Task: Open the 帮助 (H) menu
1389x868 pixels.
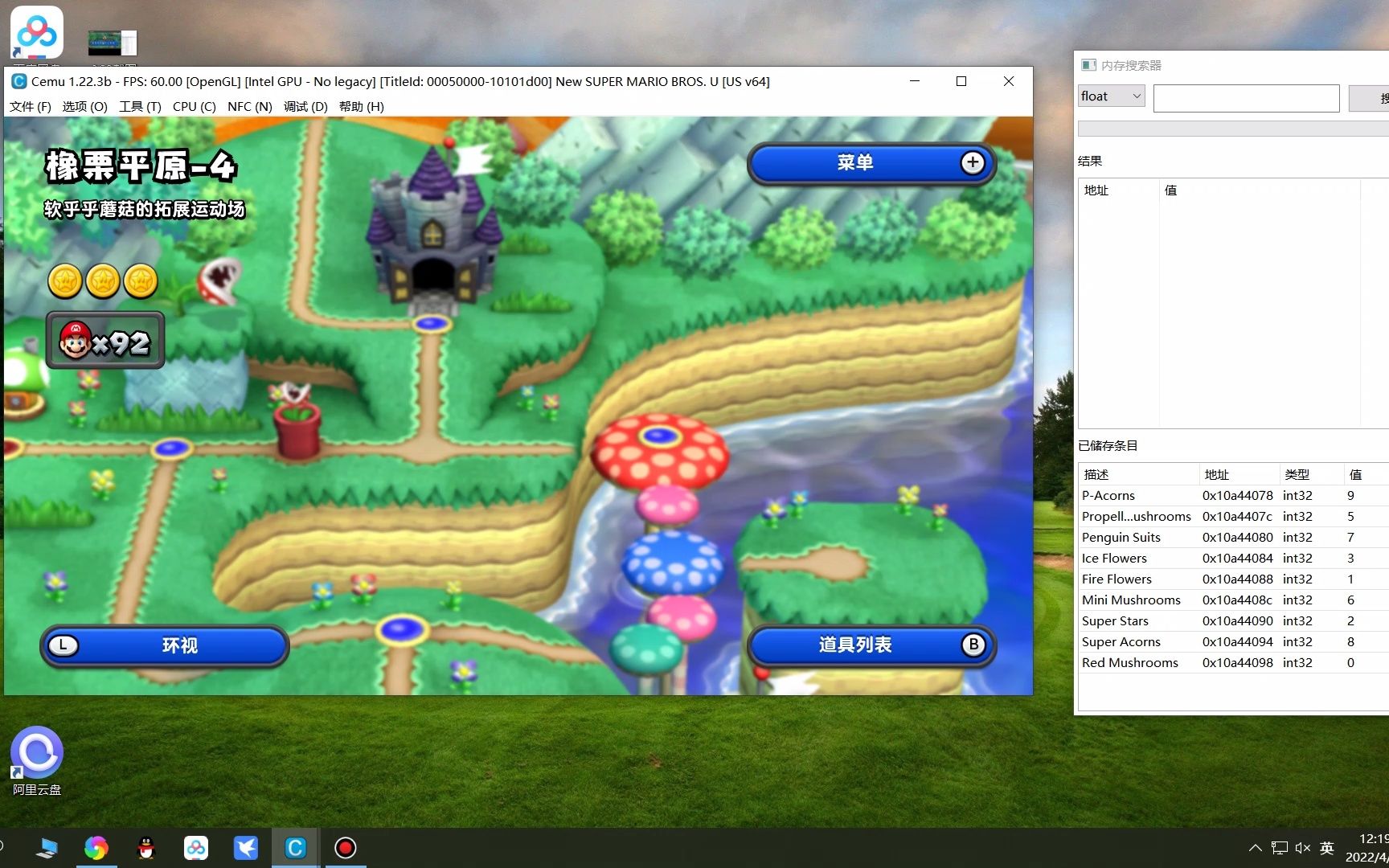Action: [x=361, y=106]
